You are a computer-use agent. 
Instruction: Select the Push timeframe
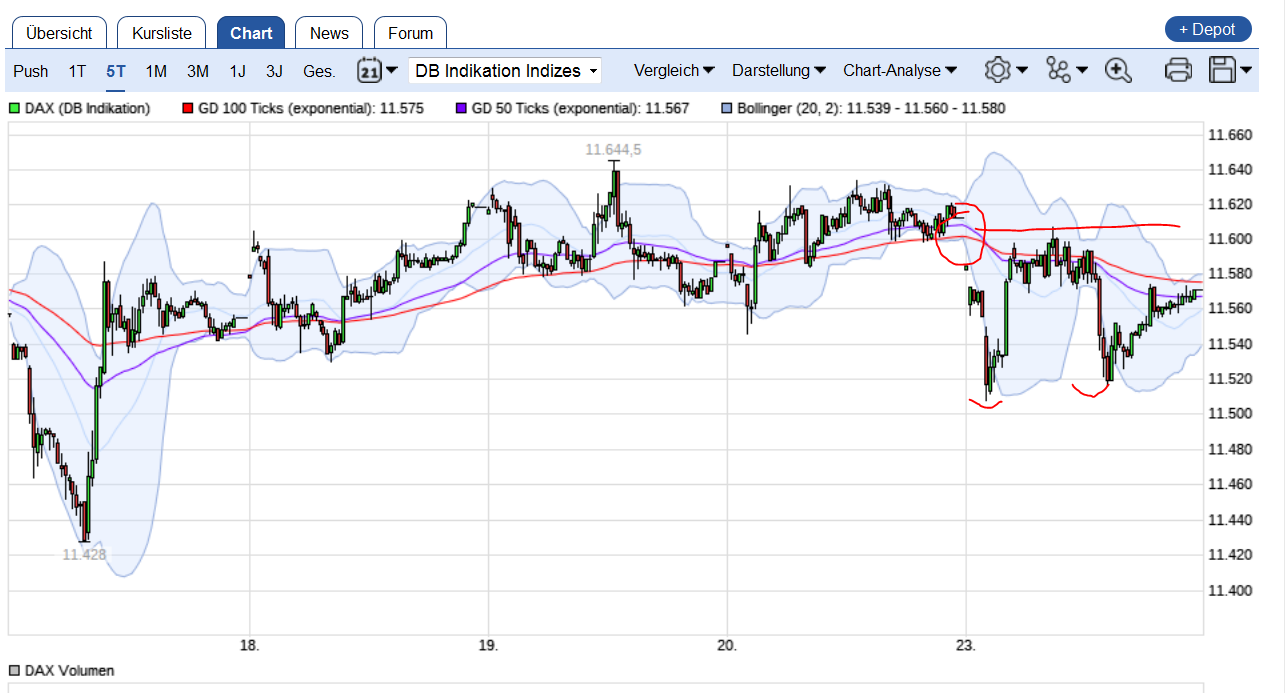pyautogui.click(x=31, y=71)
